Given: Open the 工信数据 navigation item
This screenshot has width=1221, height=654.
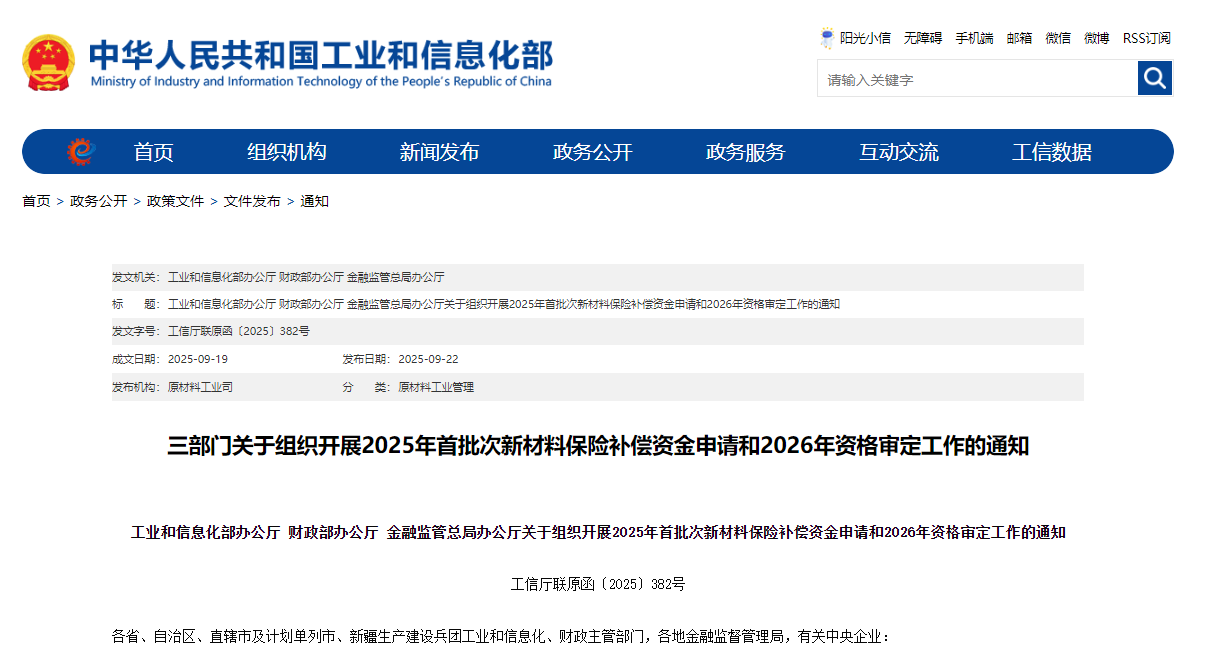Looking at the screenshot, I should [x=1051, y=152].
